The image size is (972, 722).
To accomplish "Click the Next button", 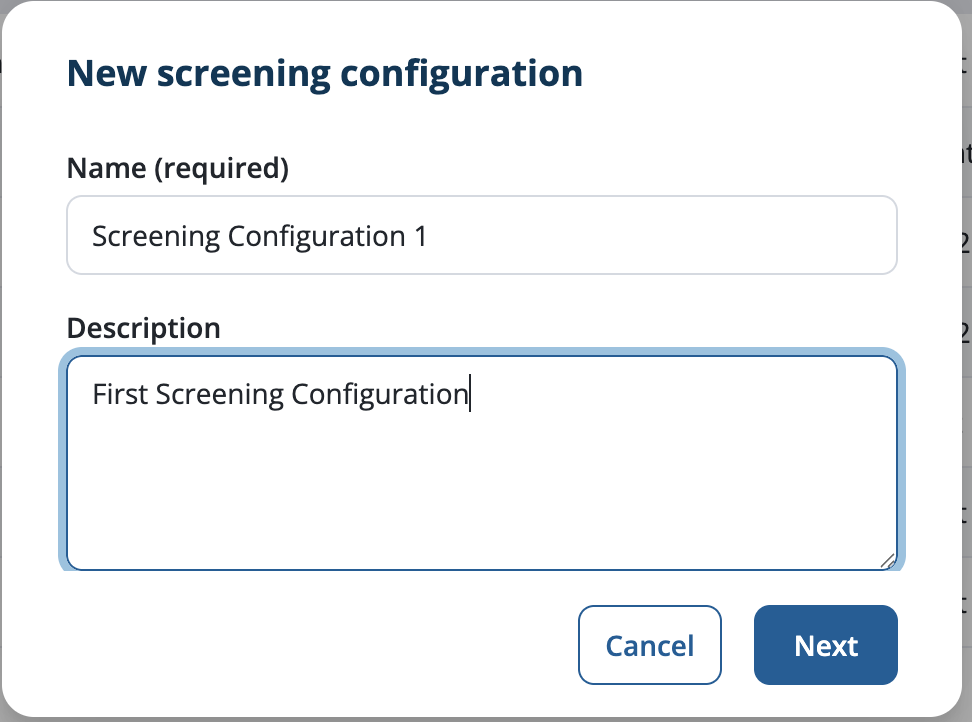I will click(x=826, y=645).
